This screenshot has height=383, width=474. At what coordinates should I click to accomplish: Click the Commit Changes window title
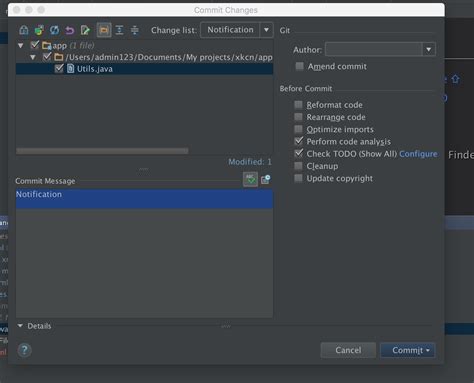click(226, 10)
